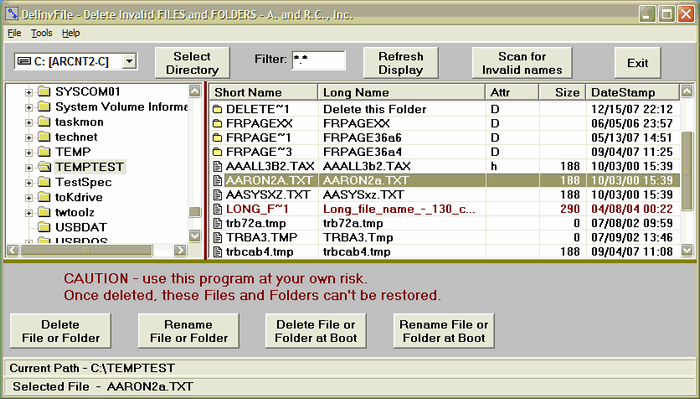The image size is (700, 399).
Task: Click folder icon of DELETE~1 row
Action: click(217, 109)
